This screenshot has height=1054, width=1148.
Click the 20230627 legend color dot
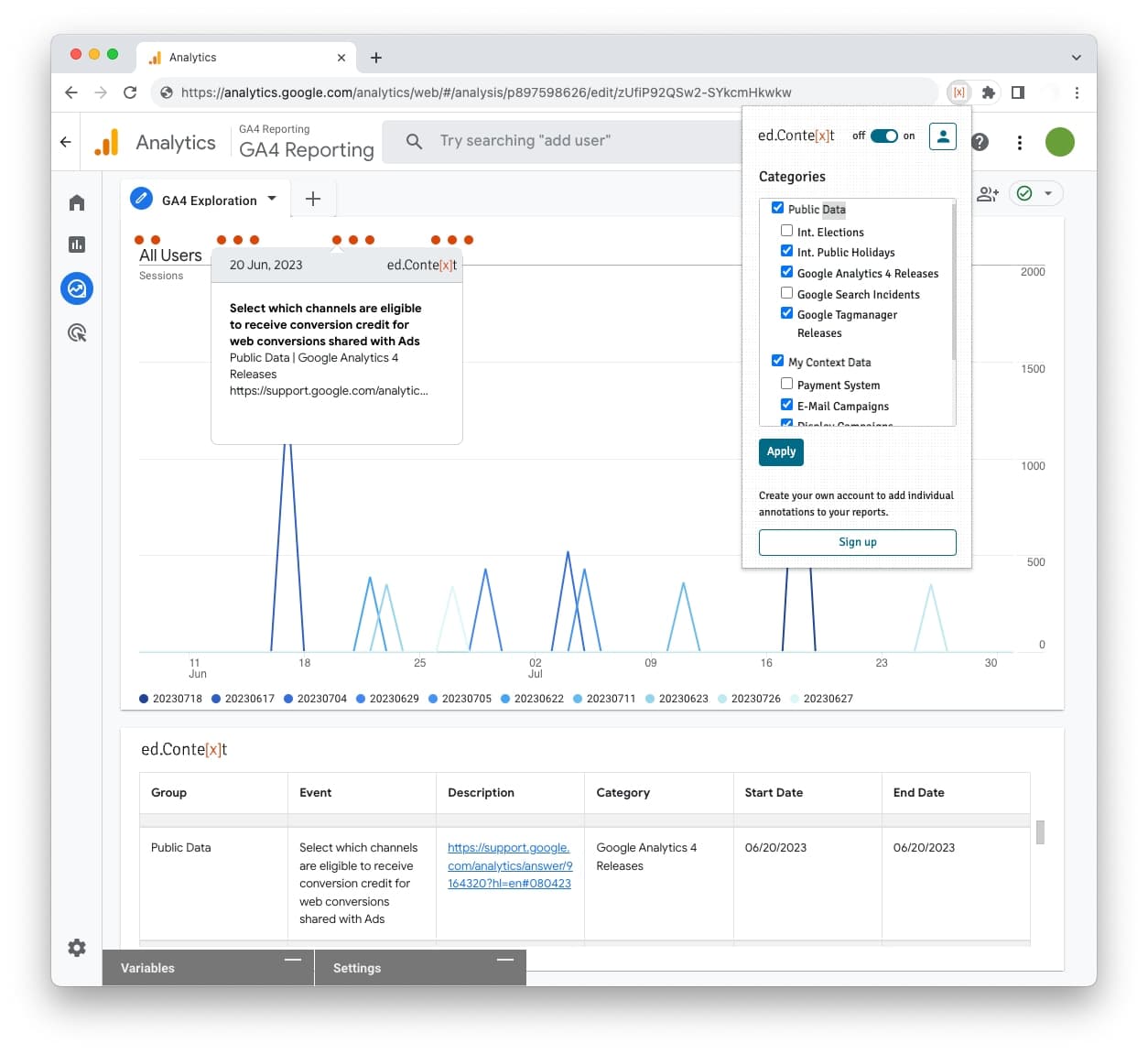[x=795, y=699]
